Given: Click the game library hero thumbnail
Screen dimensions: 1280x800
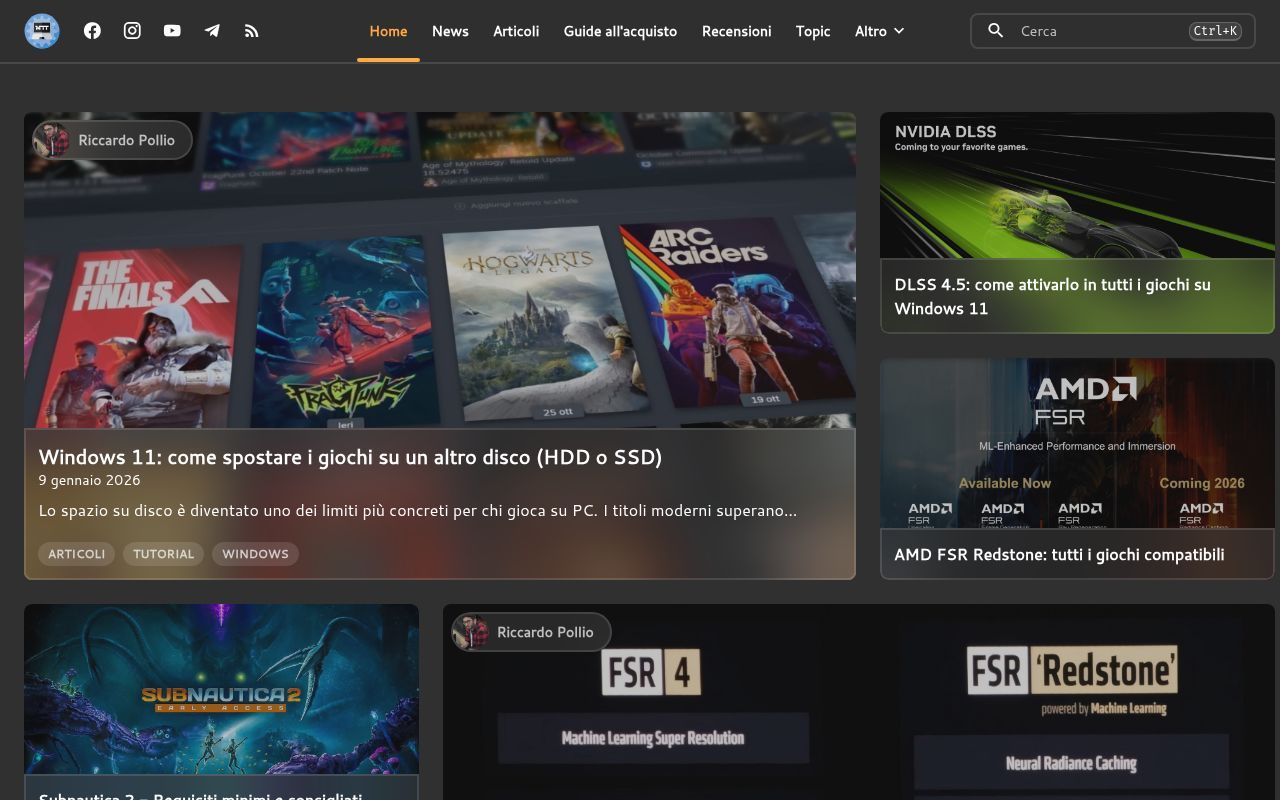Looking at the screenshot, I should coord(440,270).
